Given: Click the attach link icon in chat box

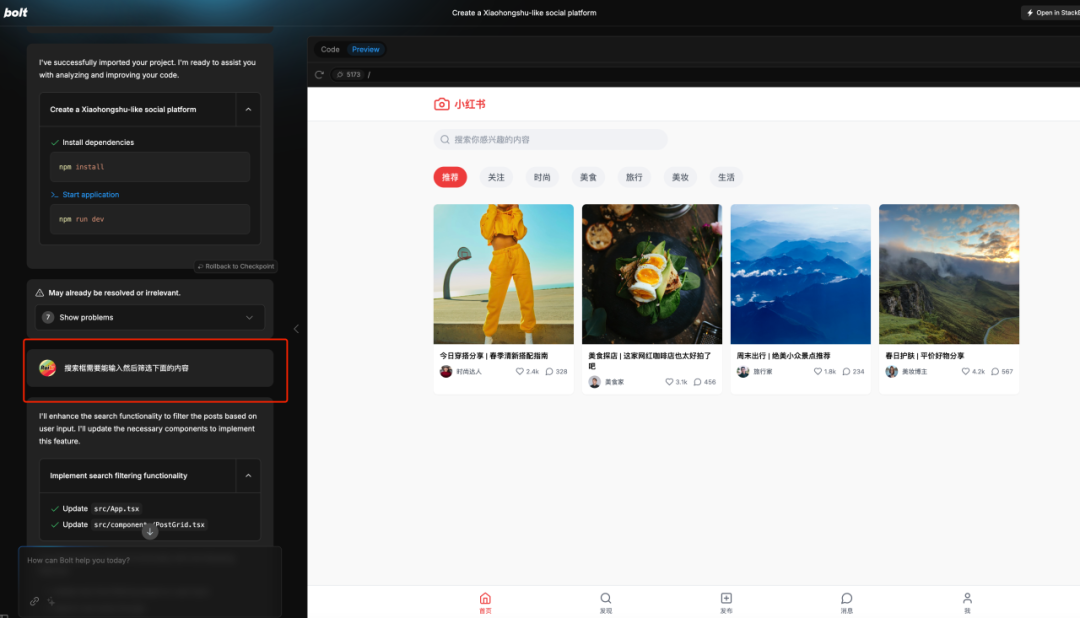Looking at the screenshot, I should [34, 601].
